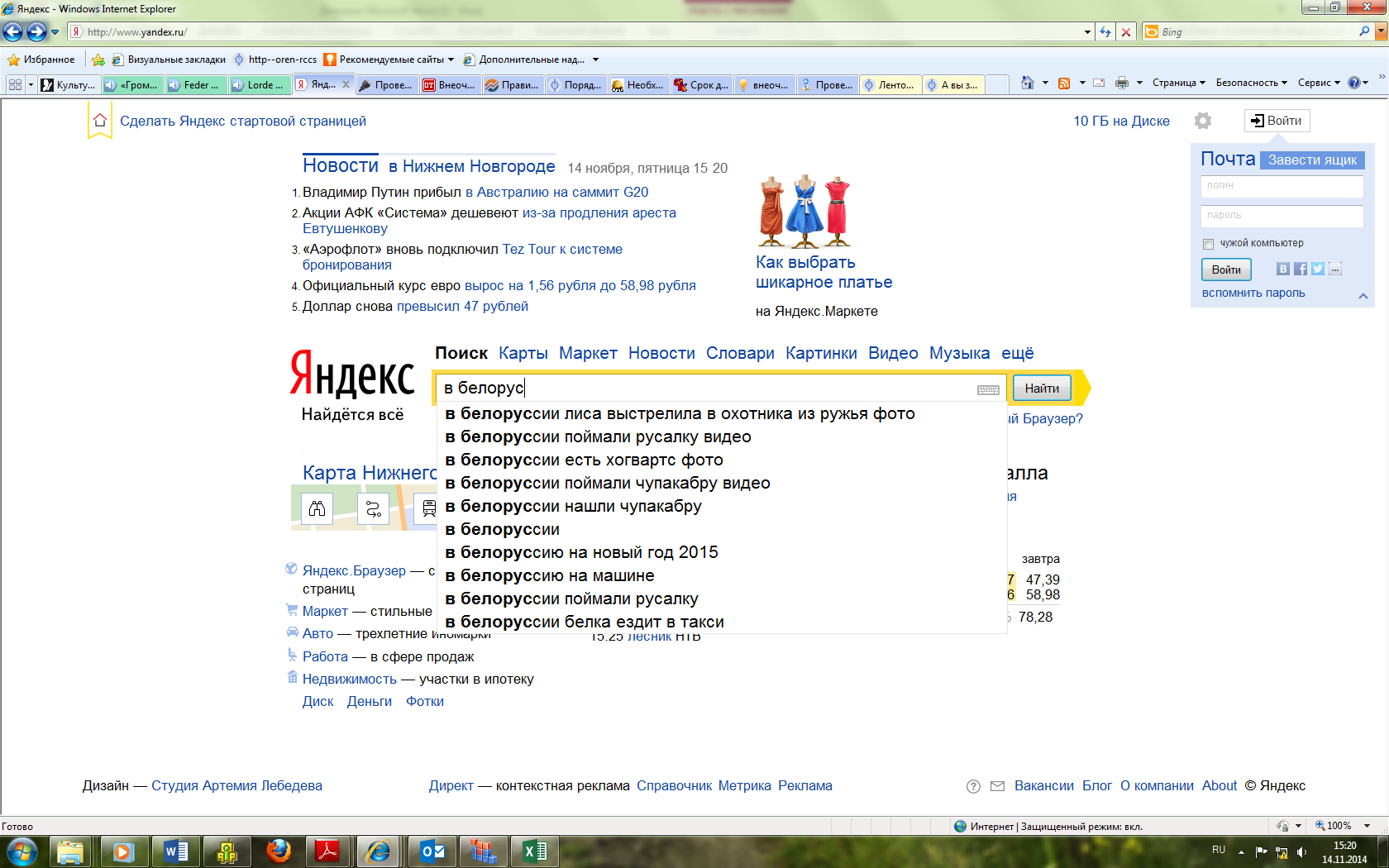
Task: Open Outlook from the taskbar
Action: pyautogui.click(x=432, y=851)
